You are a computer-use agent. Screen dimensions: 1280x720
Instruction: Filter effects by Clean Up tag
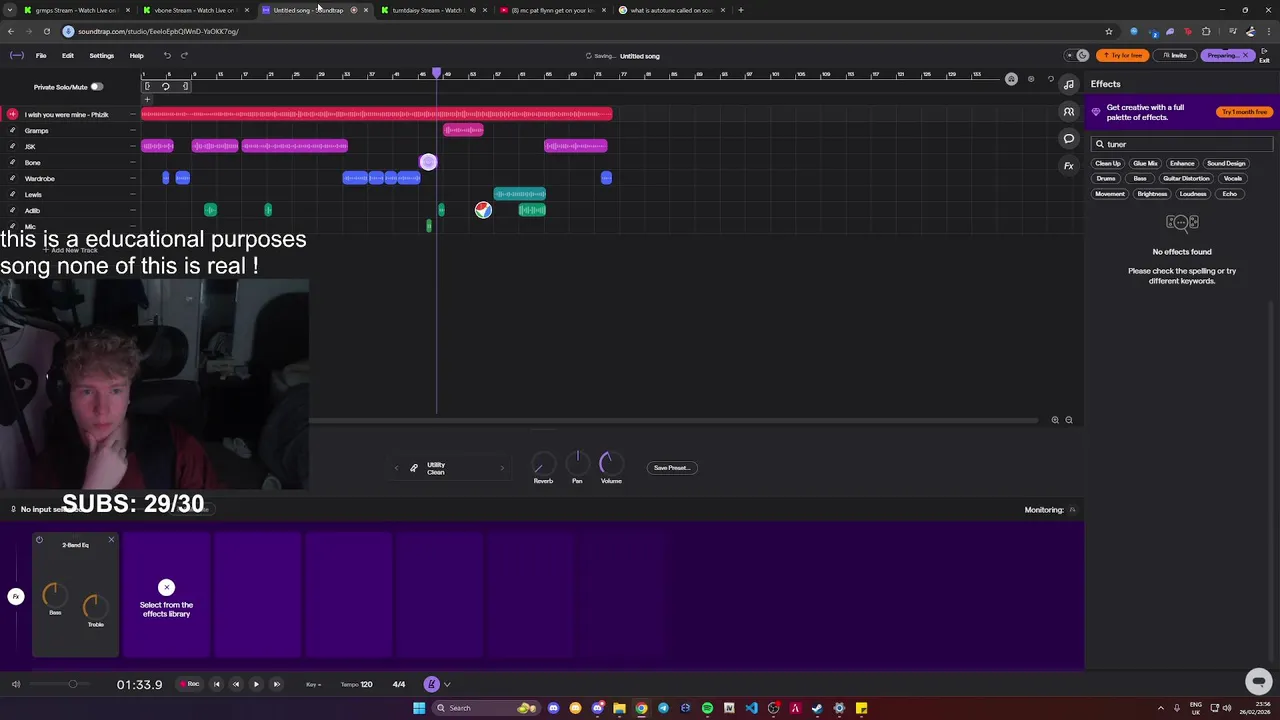tap(1108, 163)
